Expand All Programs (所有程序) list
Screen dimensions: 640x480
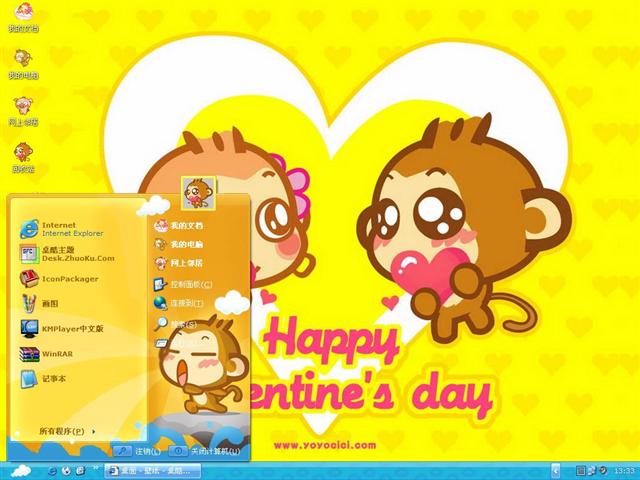pyautogui.click(x=67, y=431)
